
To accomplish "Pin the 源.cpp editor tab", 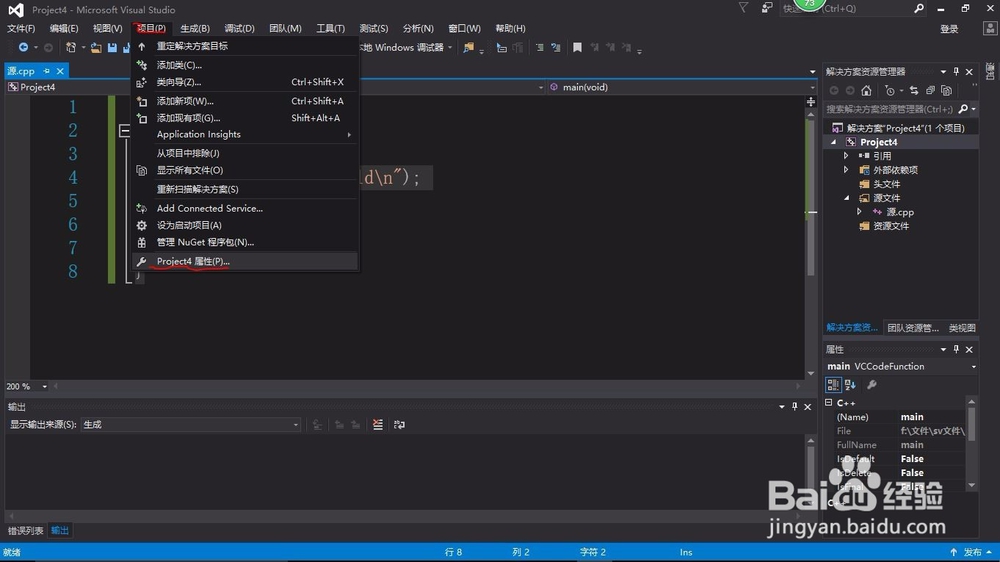I will pos(47,71).
